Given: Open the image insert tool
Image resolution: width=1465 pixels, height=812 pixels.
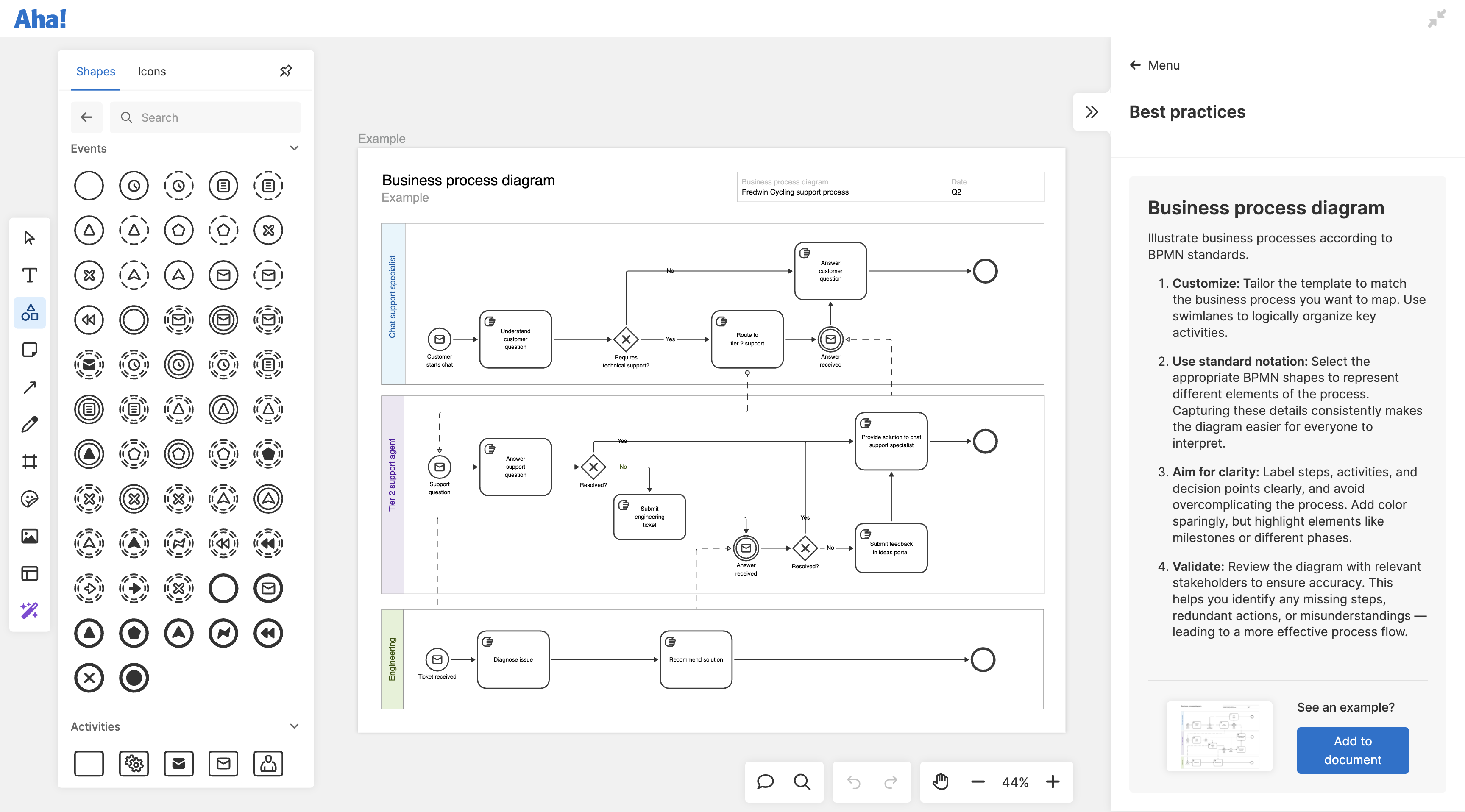Looking at the screenshot, I should [x=29, y=536].
